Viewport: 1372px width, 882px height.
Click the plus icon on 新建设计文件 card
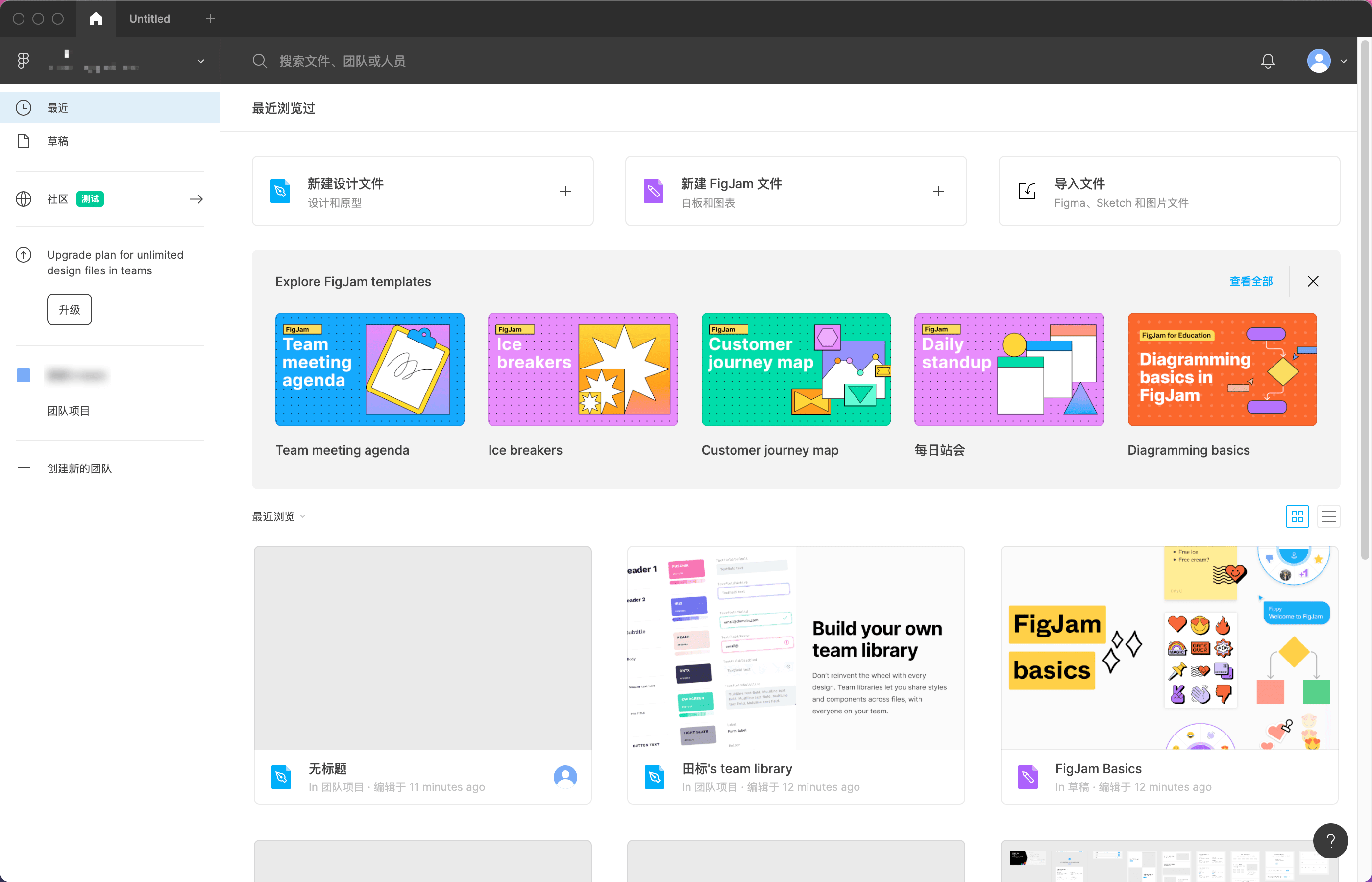click(565, 191)
